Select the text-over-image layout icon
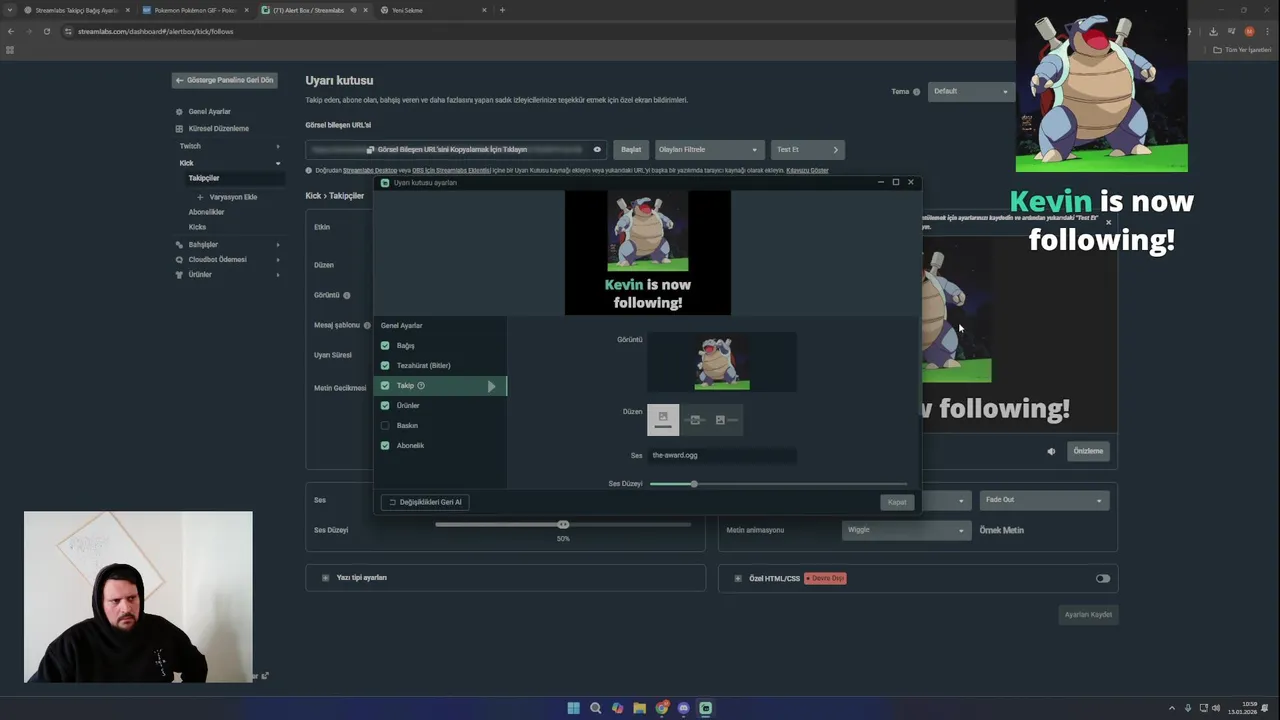Viewport: 1280px width, 720px height. tap(695, 420)
